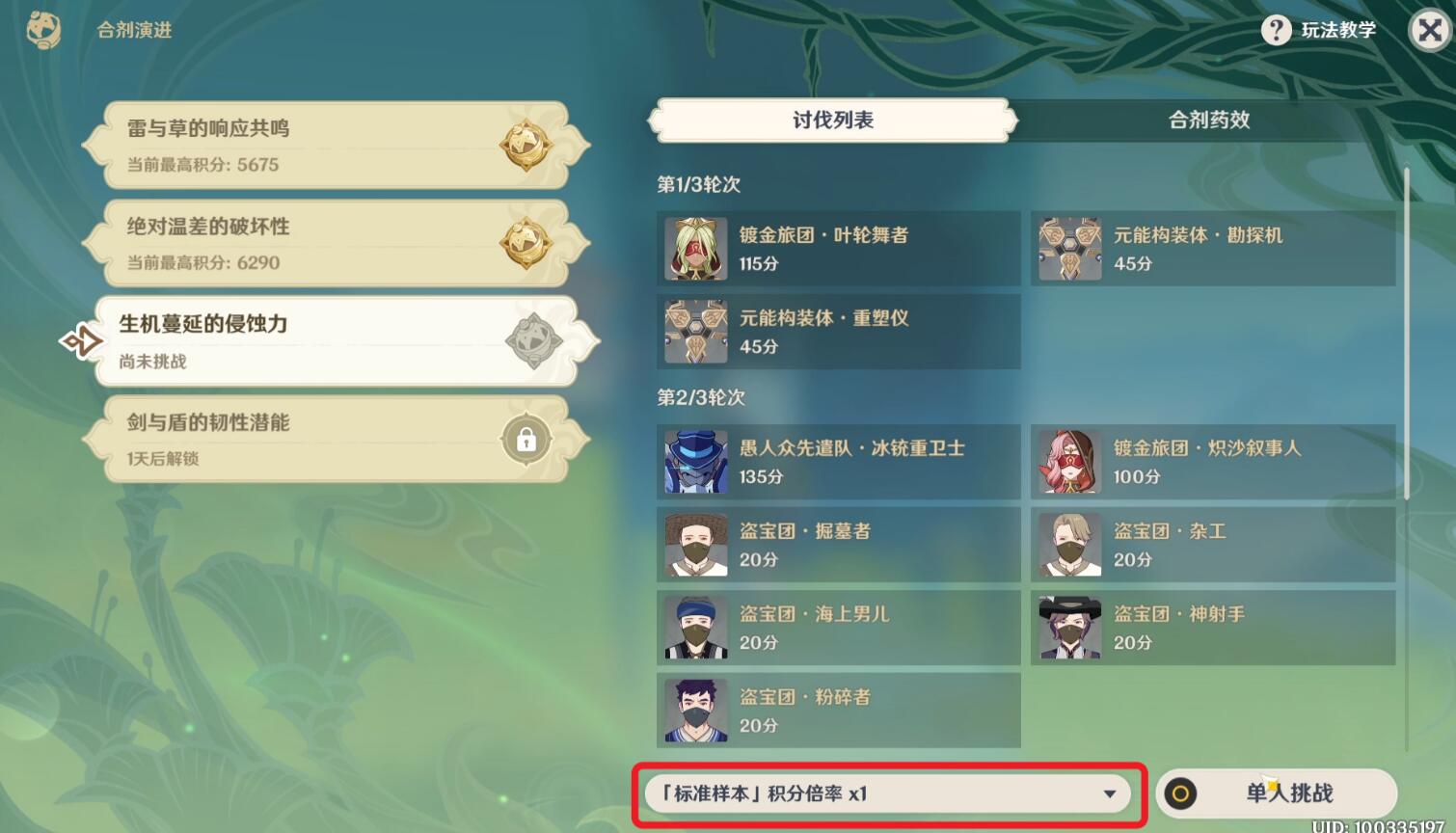Click the padlock icon on 剑与盾的韧性潜能

click(x=526, y=441)
